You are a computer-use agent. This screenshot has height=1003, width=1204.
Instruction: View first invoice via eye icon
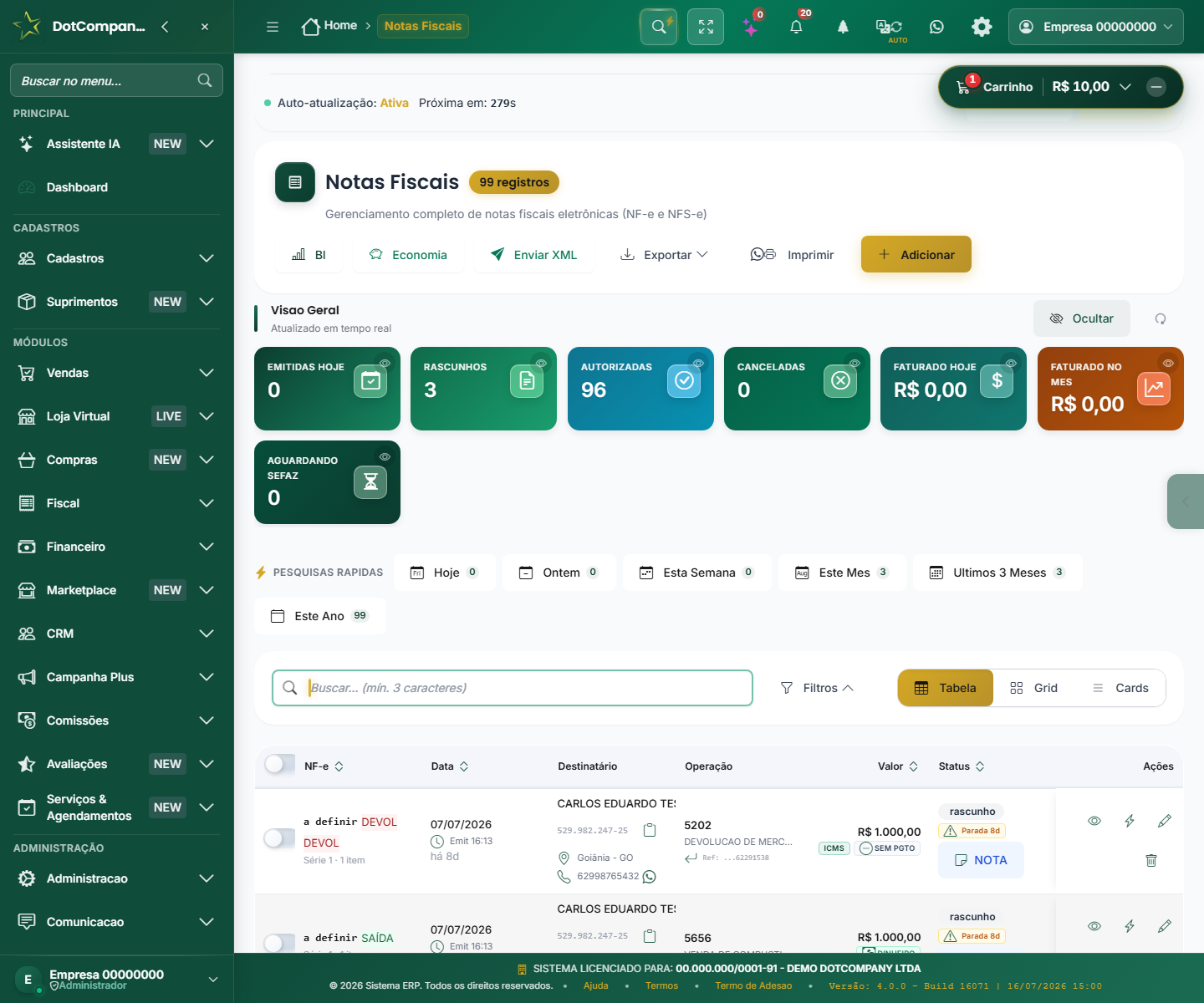[1094, 821]
